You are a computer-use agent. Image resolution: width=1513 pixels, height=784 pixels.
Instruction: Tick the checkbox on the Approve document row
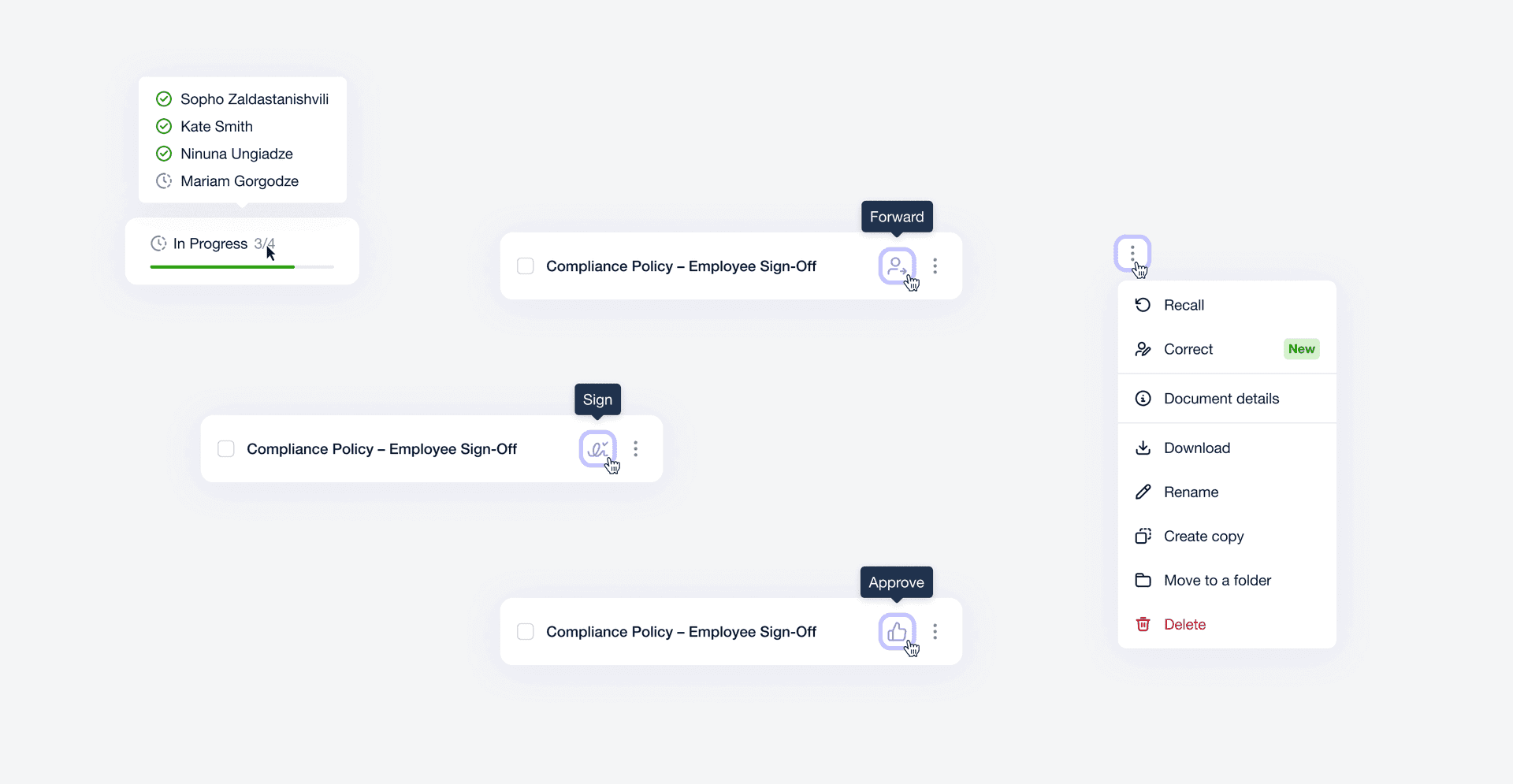pyautogui.click(x=526, y=632)
